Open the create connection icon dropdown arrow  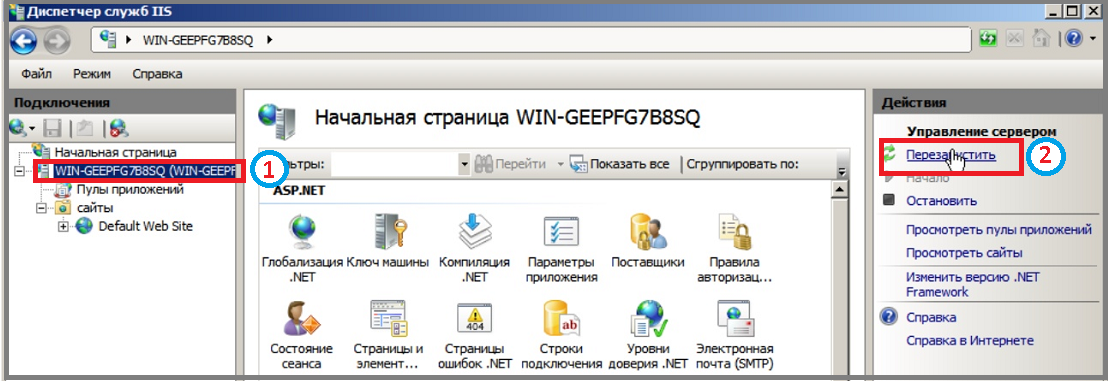[32, 129]
